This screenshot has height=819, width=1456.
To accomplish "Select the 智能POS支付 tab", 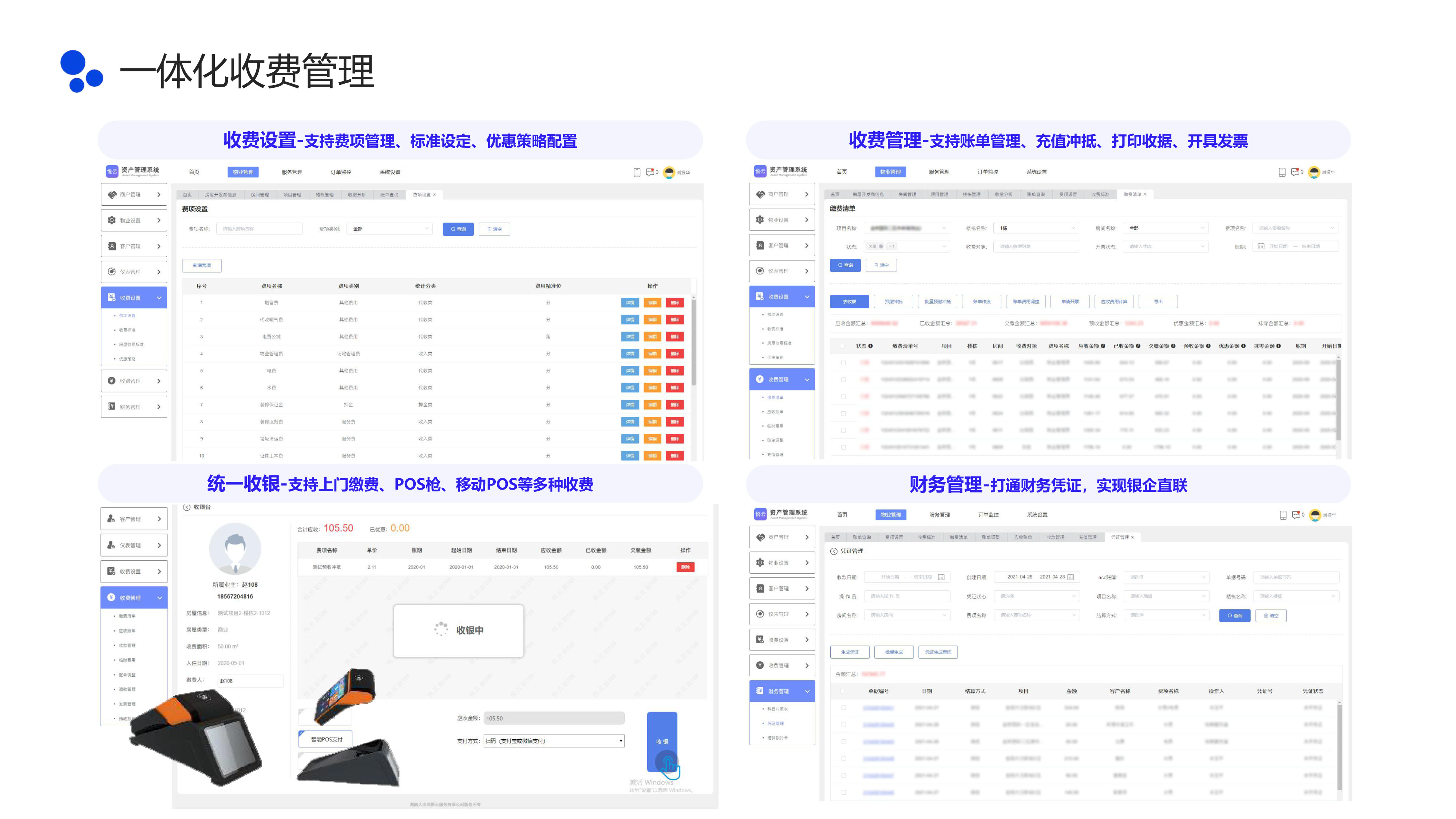I will pyautogui.click(x=325, y=739).
